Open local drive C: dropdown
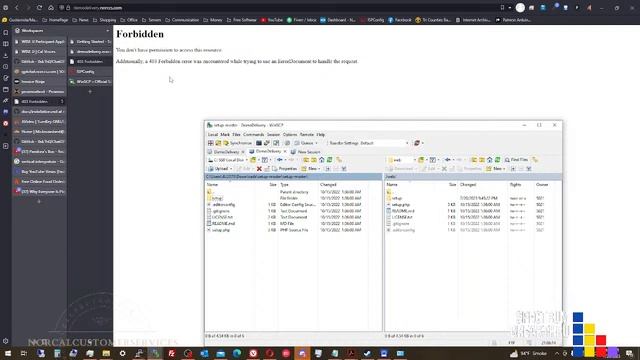 (x=227, y=160)
